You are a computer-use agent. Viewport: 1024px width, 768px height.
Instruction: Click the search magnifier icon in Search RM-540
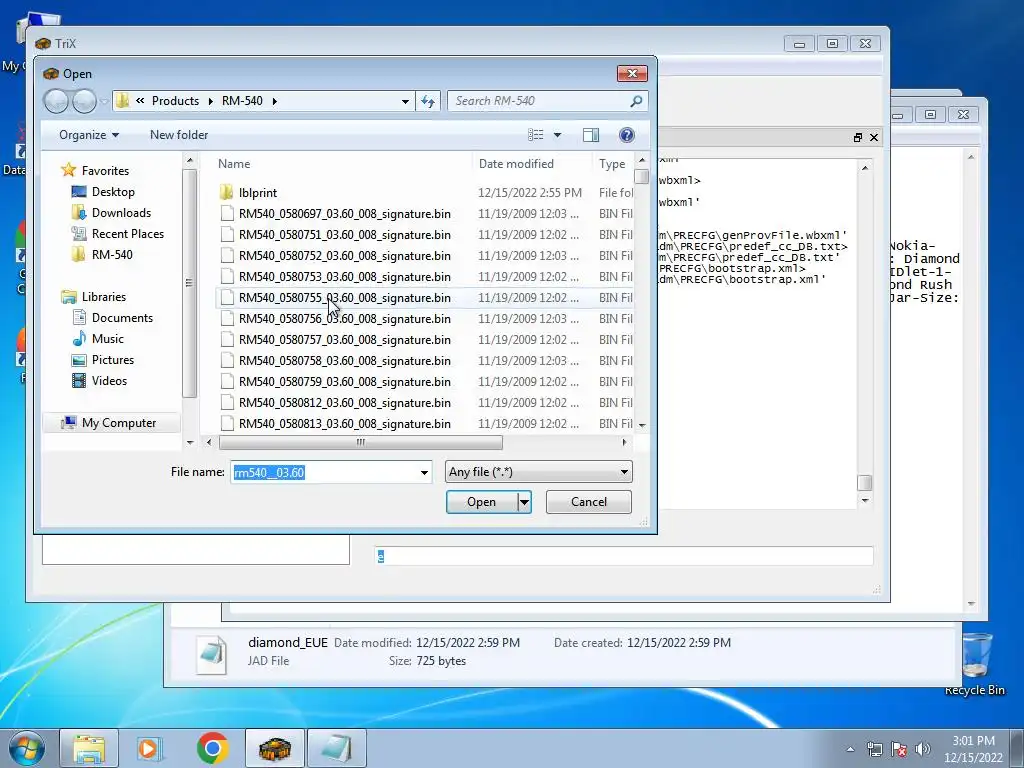pos(636,101)
